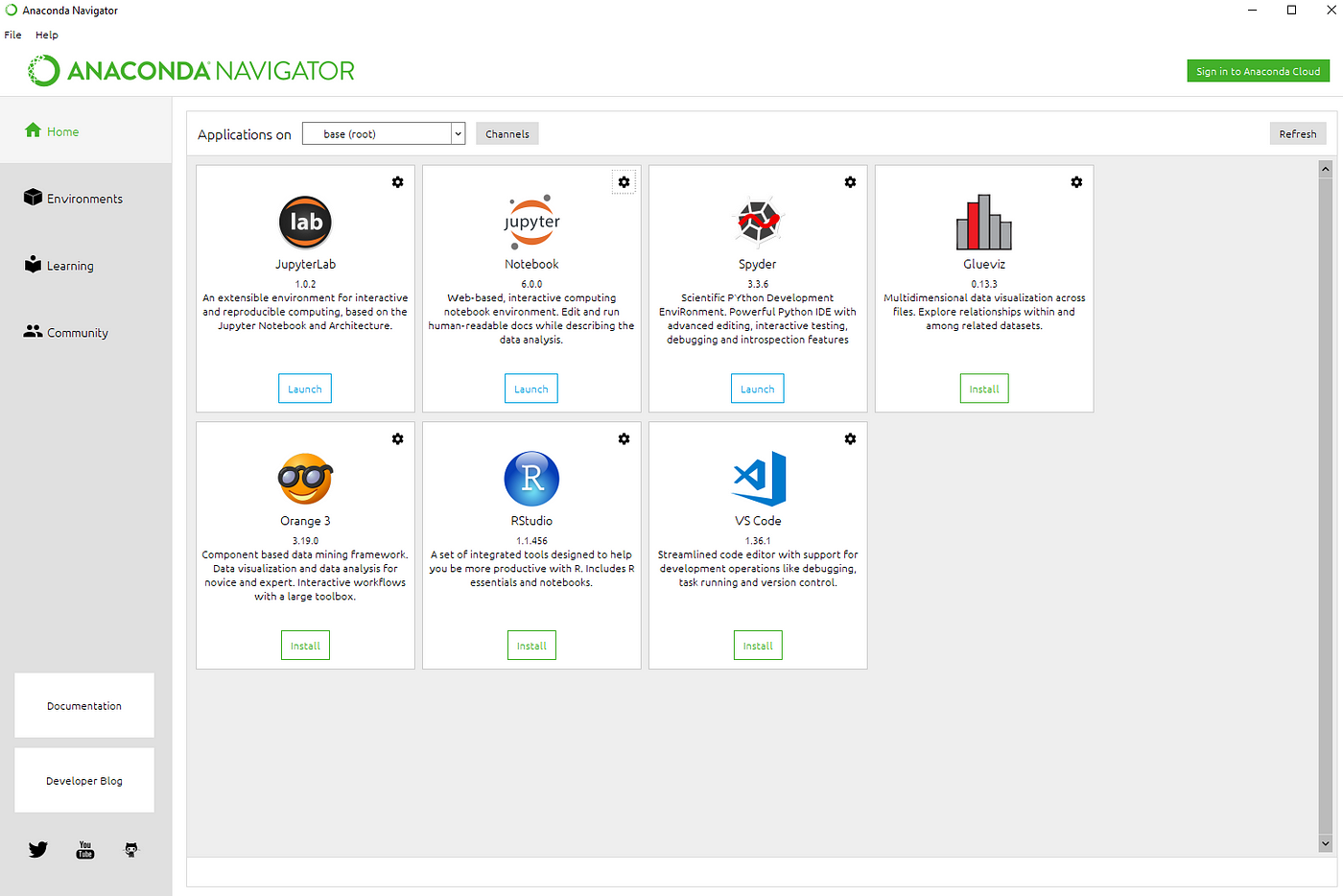This screenshot has width=1343, height=896.
Task: Minimize the Anaconda Navigator window
Action: [x=1252, y=11]
